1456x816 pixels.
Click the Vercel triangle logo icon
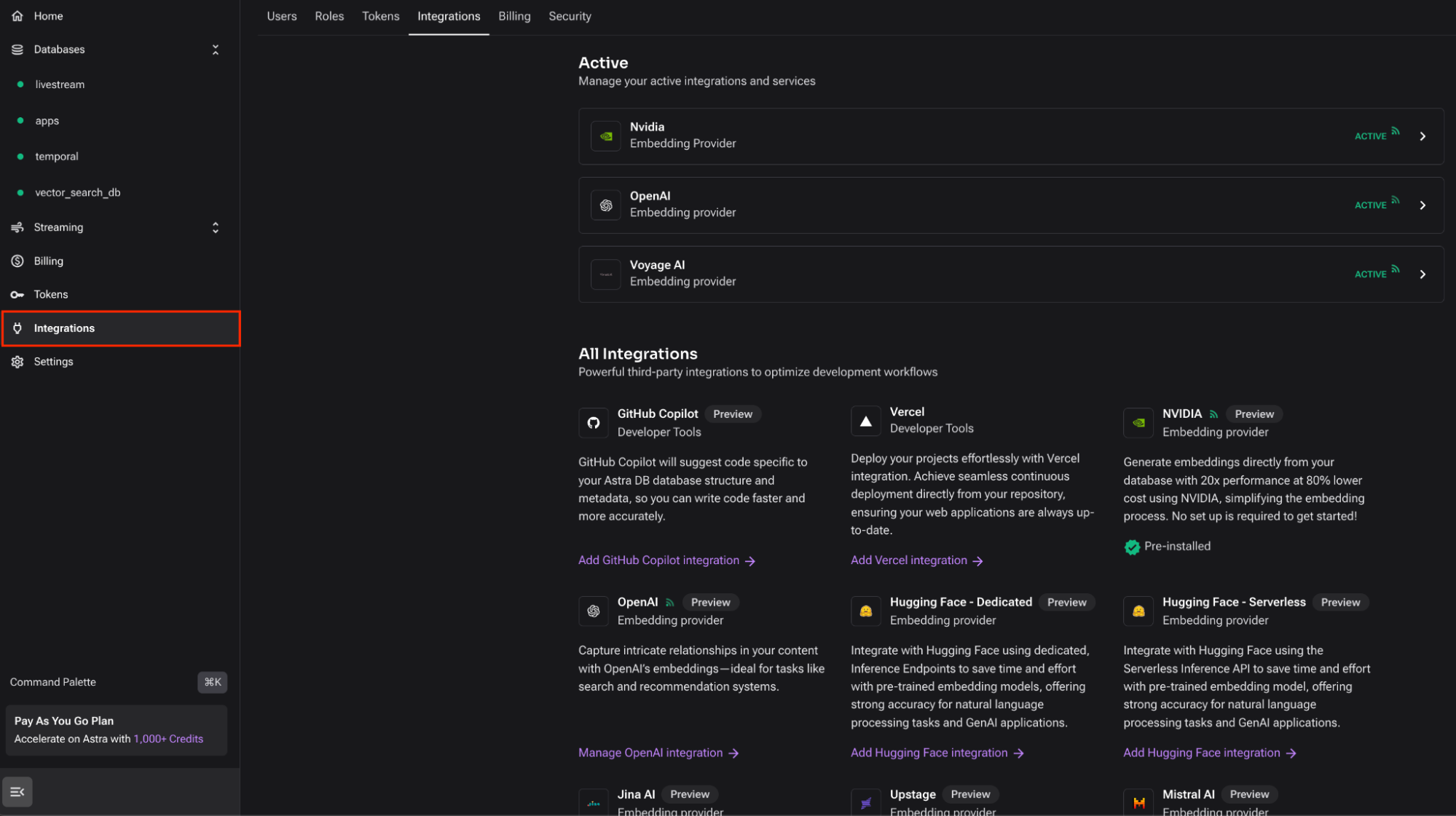pyautogui.click(x=865, y=421)
